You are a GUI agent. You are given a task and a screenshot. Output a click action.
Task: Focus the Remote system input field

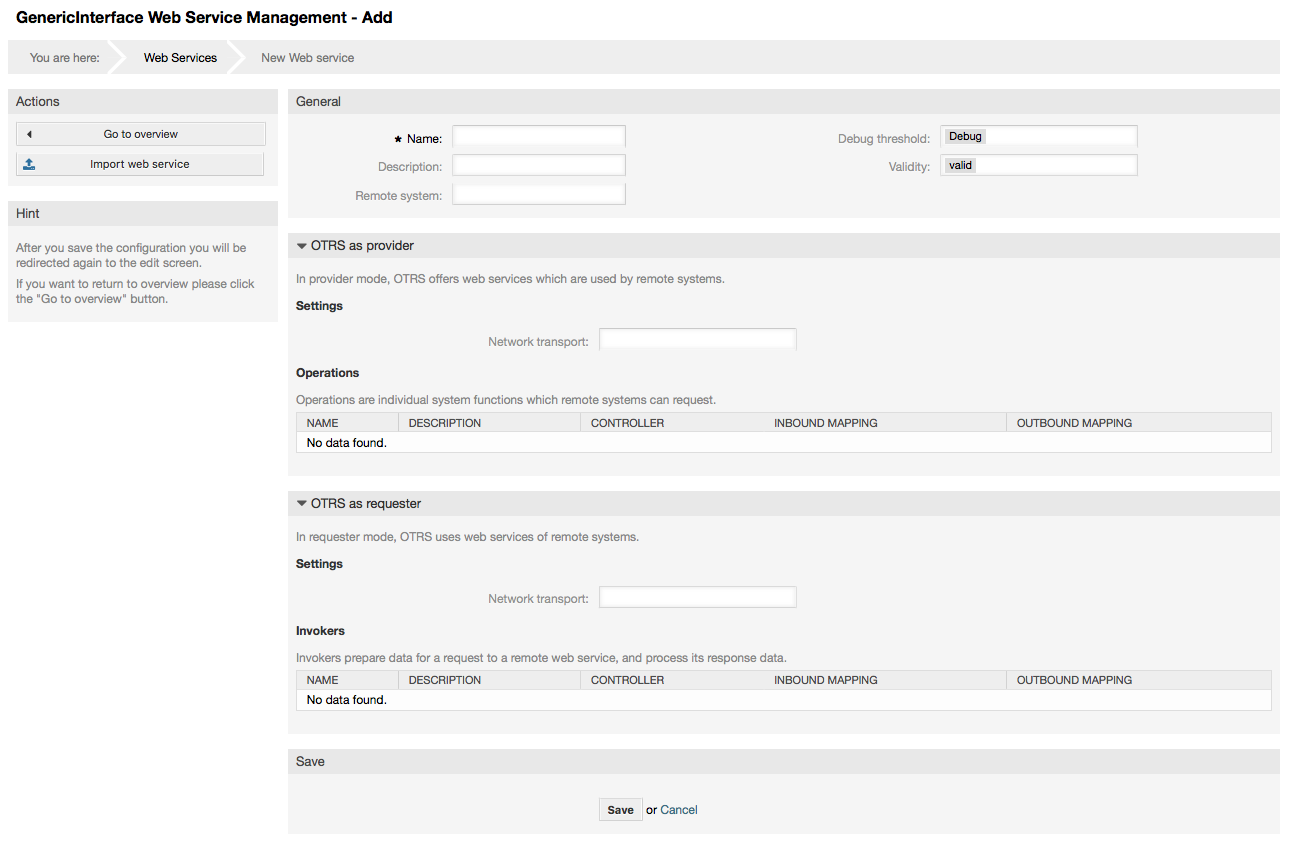point(539,194)
